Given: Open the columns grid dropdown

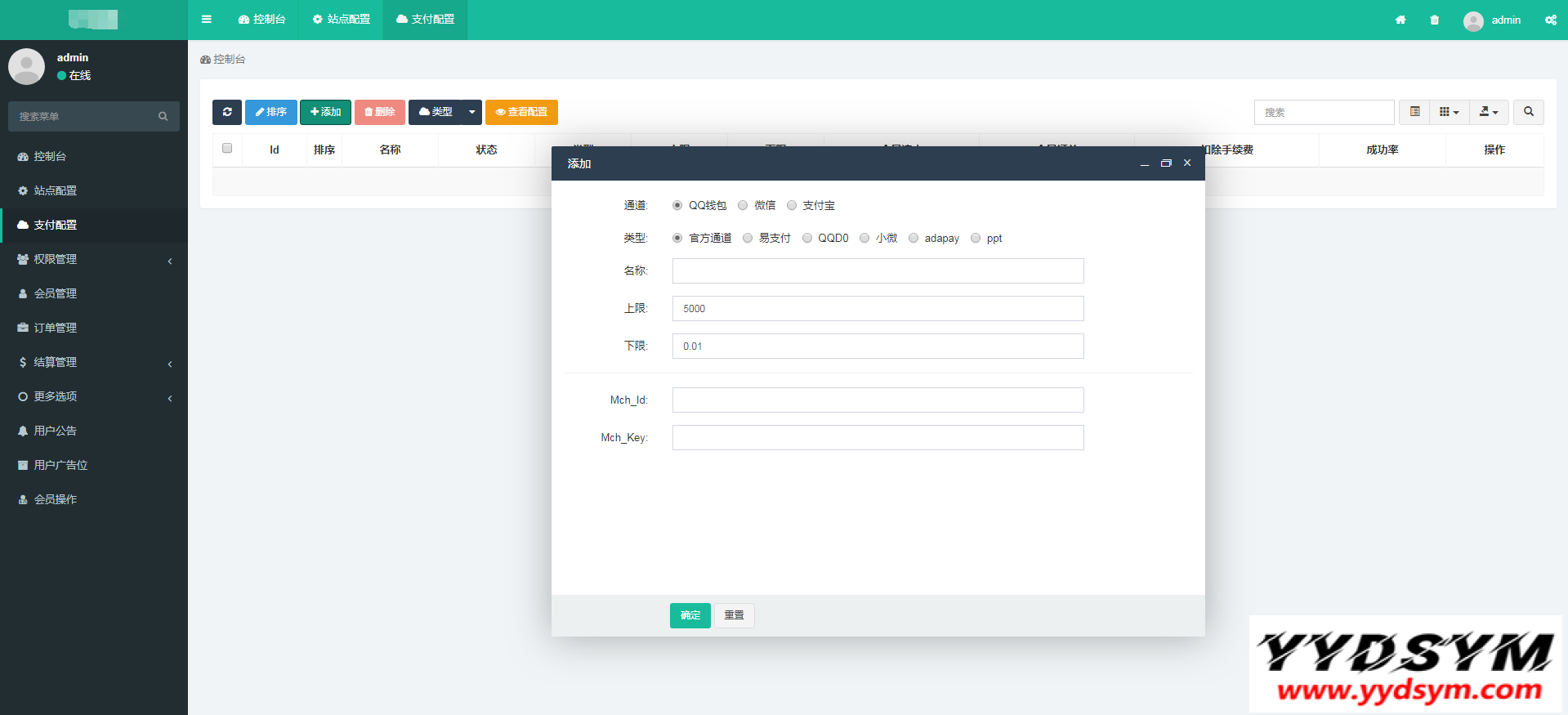Looking at the screenshot, I should click(x=1449, y=112).
